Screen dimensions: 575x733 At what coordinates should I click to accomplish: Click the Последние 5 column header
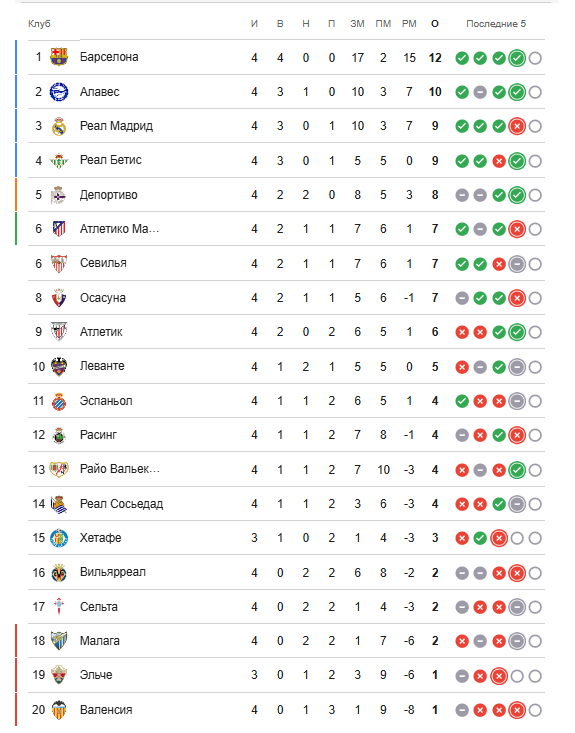[496, 24]
